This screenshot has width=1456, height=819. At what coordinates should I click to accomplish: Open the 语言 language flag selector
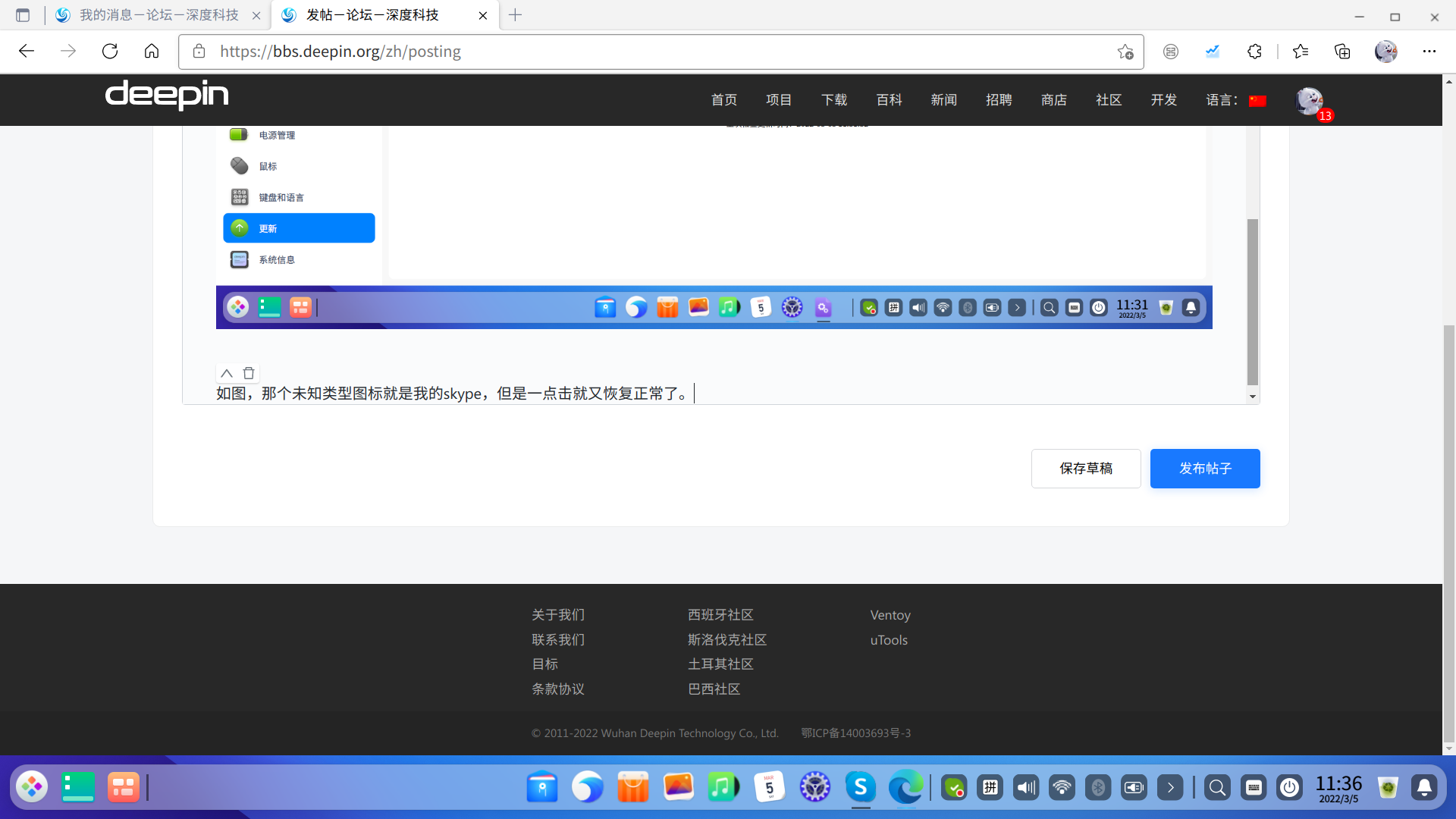pos(1257,101)
